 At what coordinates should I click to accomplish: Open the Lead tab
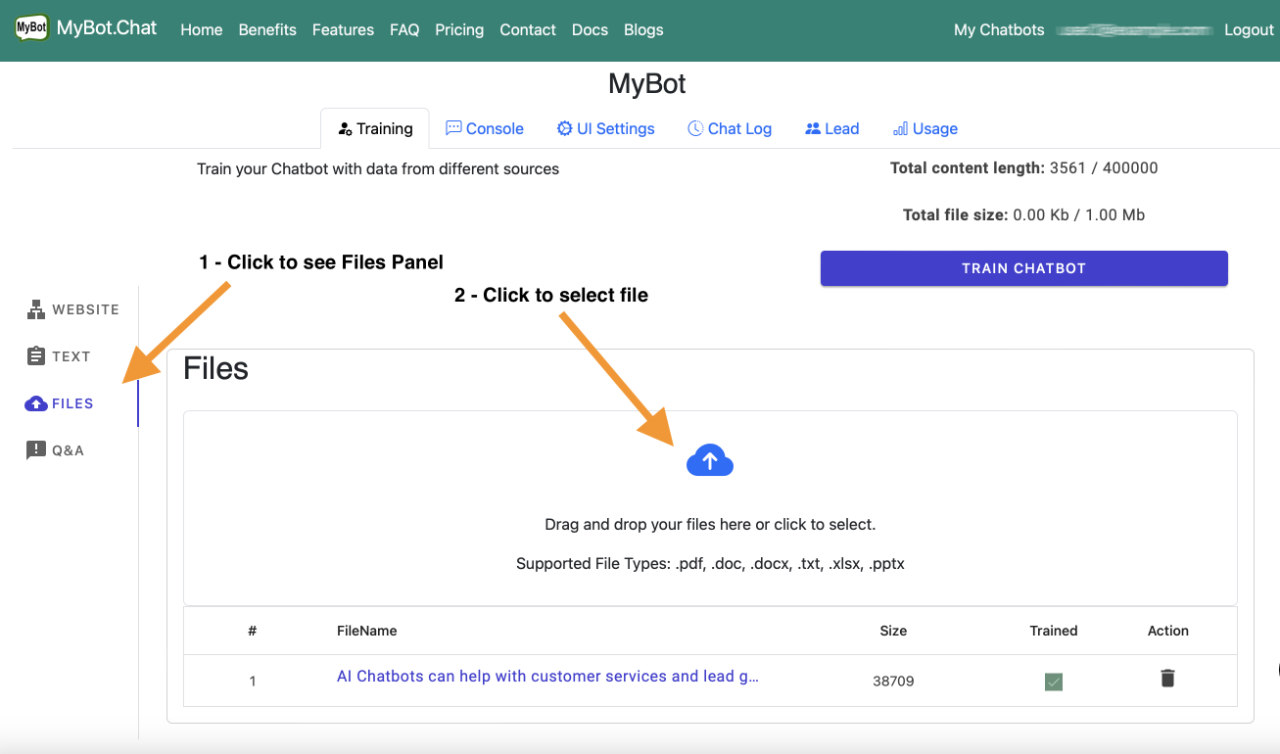click(832, 128)
